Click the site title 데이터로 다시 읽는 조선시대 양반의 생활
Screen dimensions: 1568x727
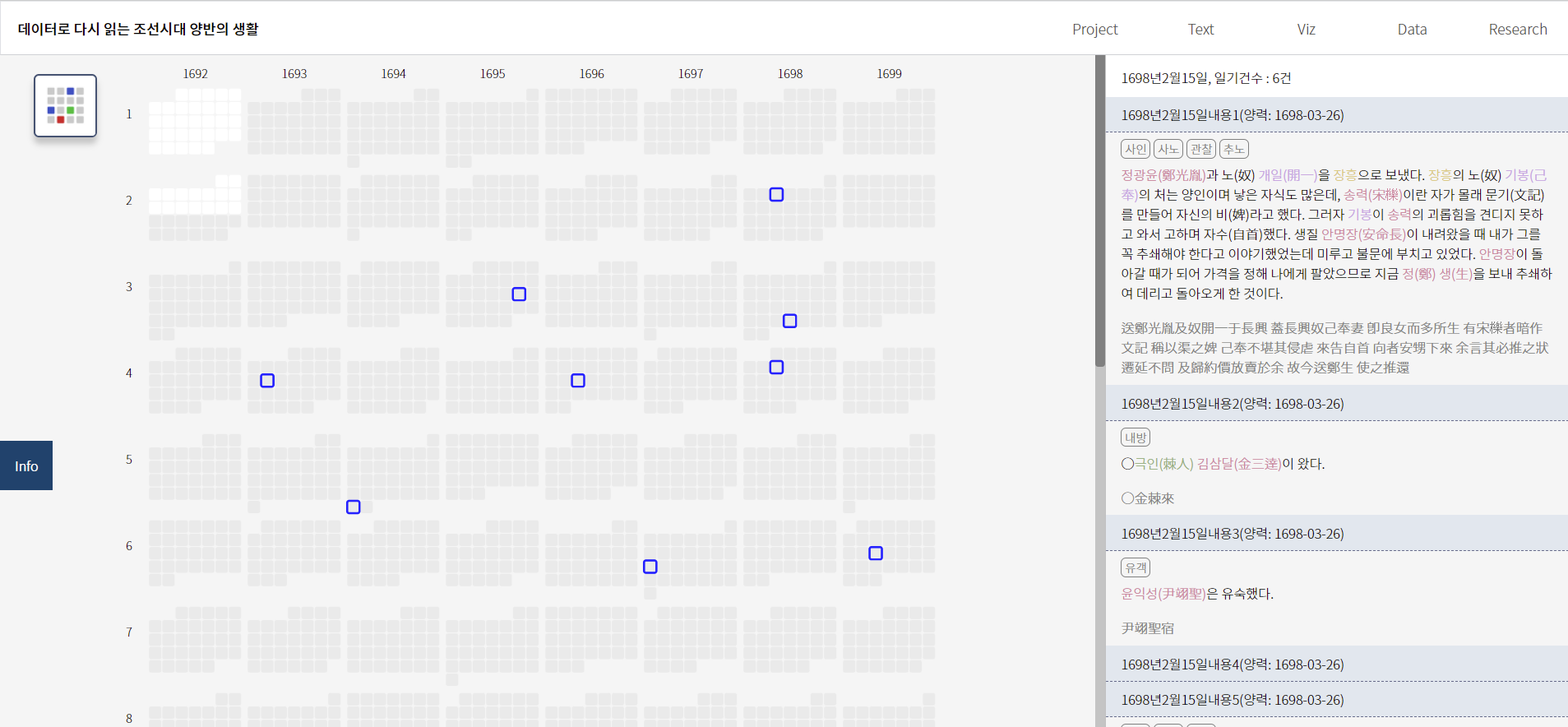138,29
